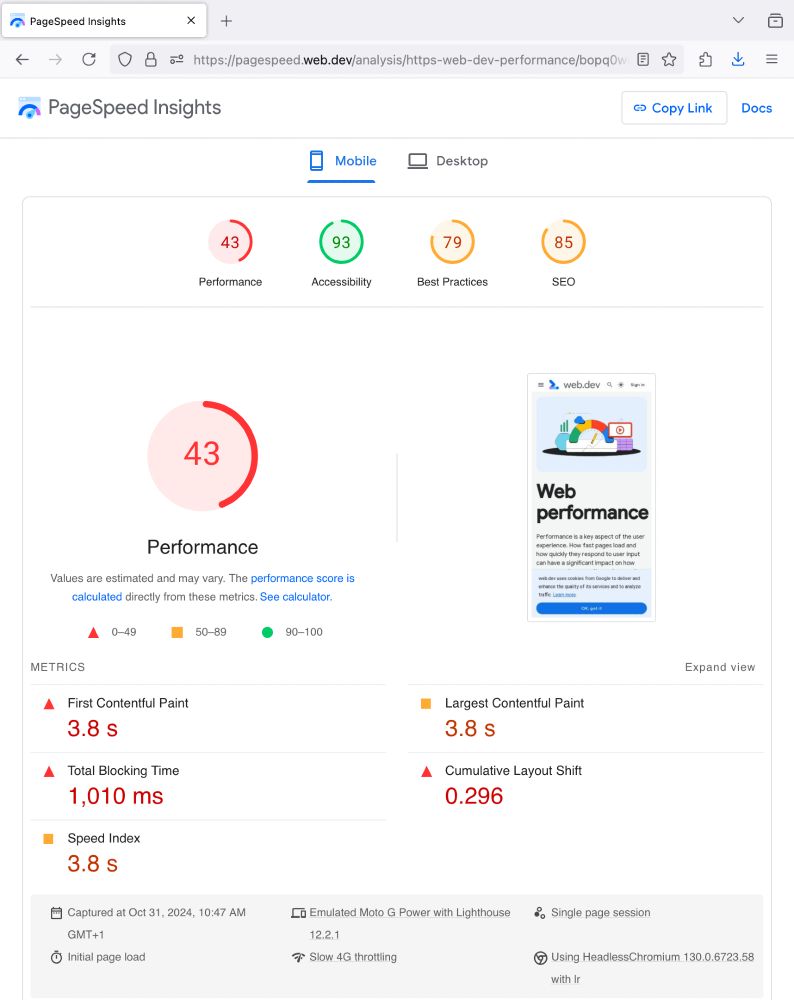Click the calendar icon beside Captured at
Screen dimensions: 794x1000
point(56,913)
